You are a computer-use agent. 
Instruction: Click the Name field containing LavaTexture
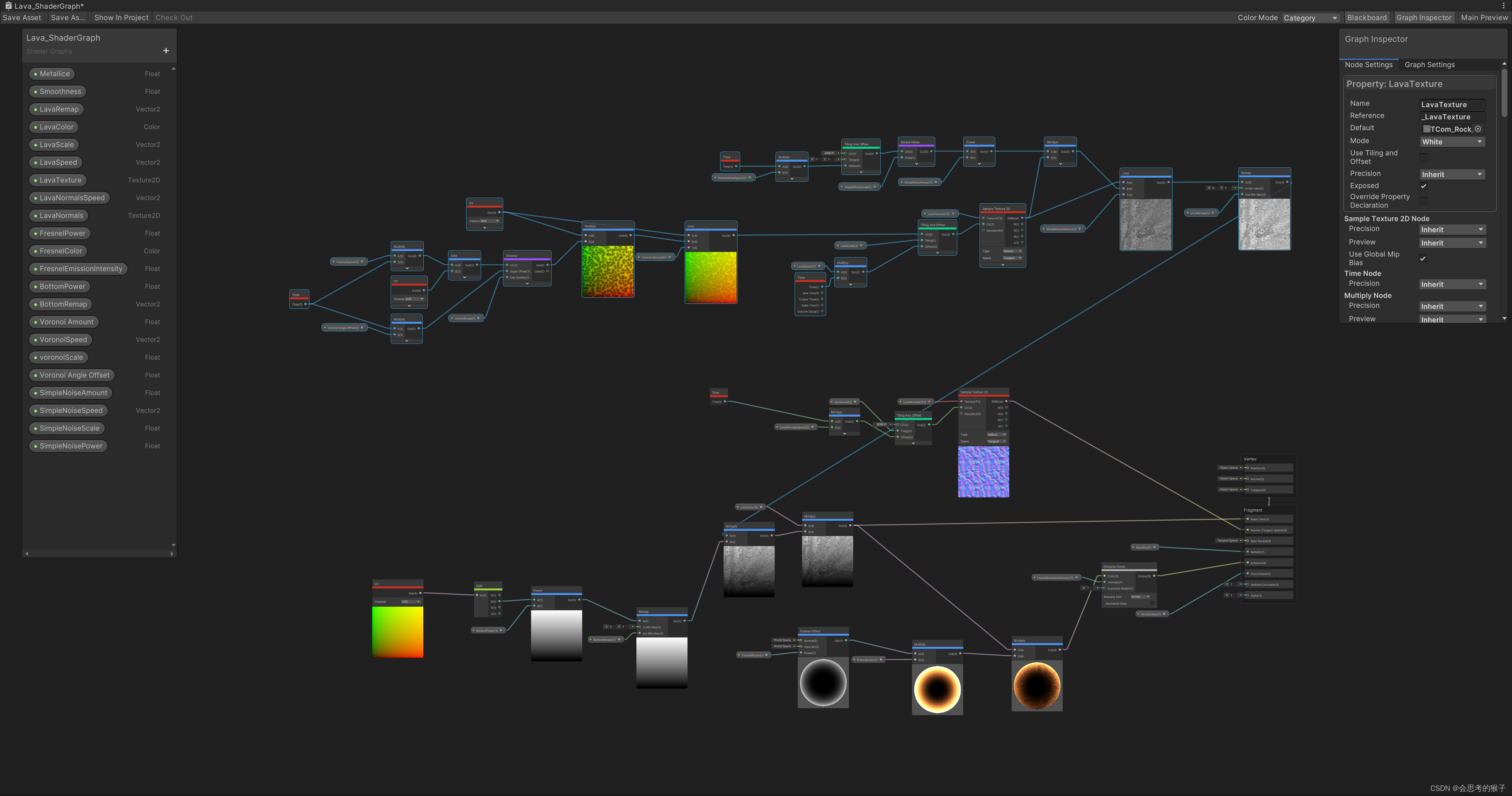point(1452,104)
